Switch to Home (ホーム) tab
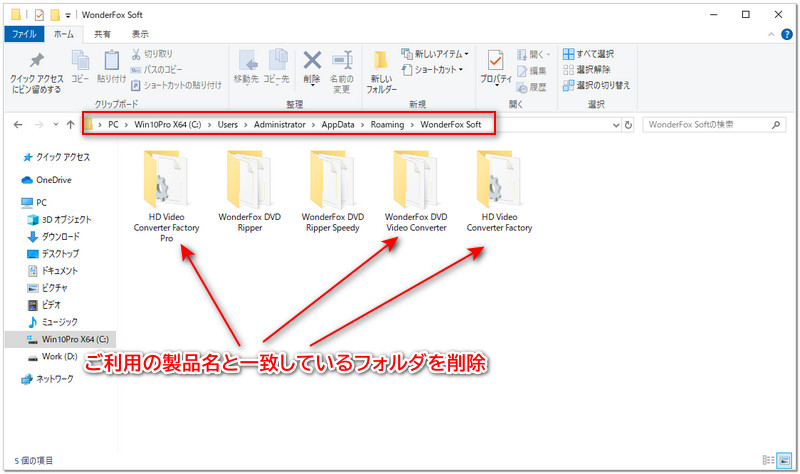800x474 pixels. pyautogui.click(x=64, y=34)
